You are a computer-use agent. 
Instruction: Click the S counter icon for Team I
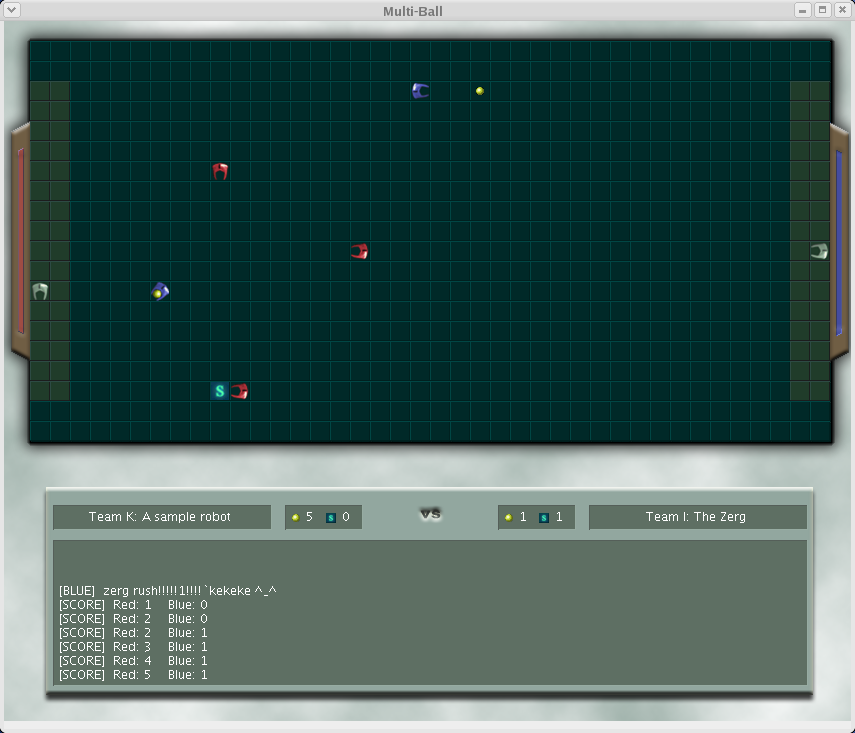[x=544, y=518]
